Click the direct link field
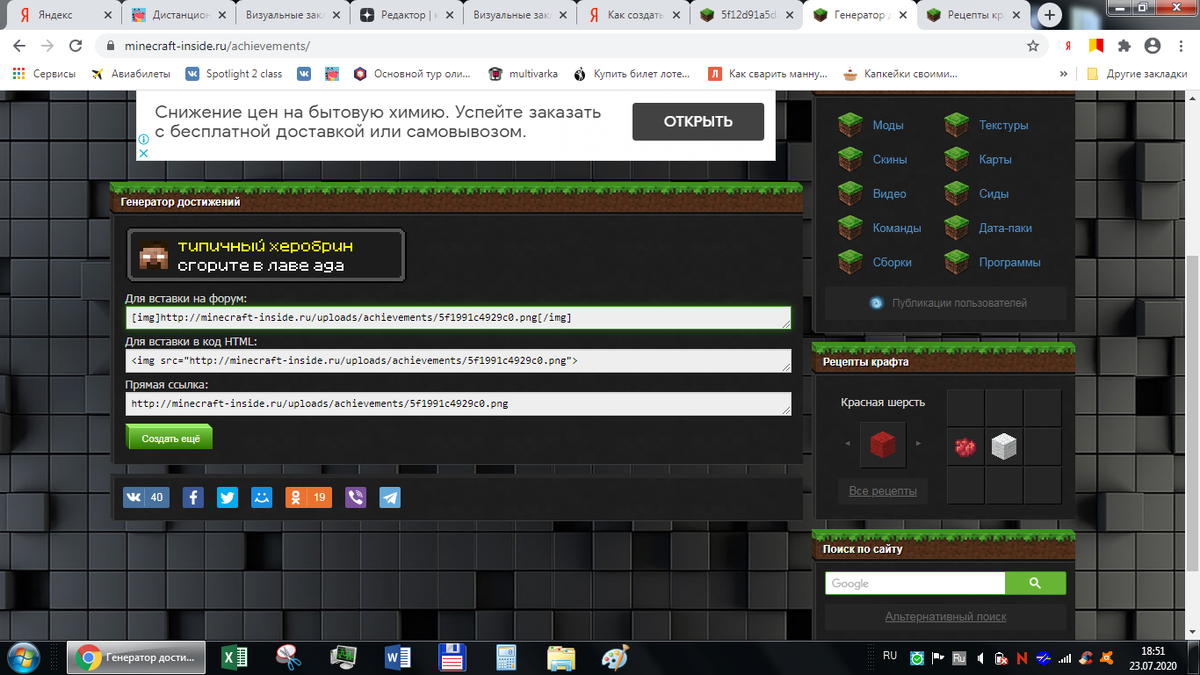This screenshot has height=675, width=1200. pos(458,403)
